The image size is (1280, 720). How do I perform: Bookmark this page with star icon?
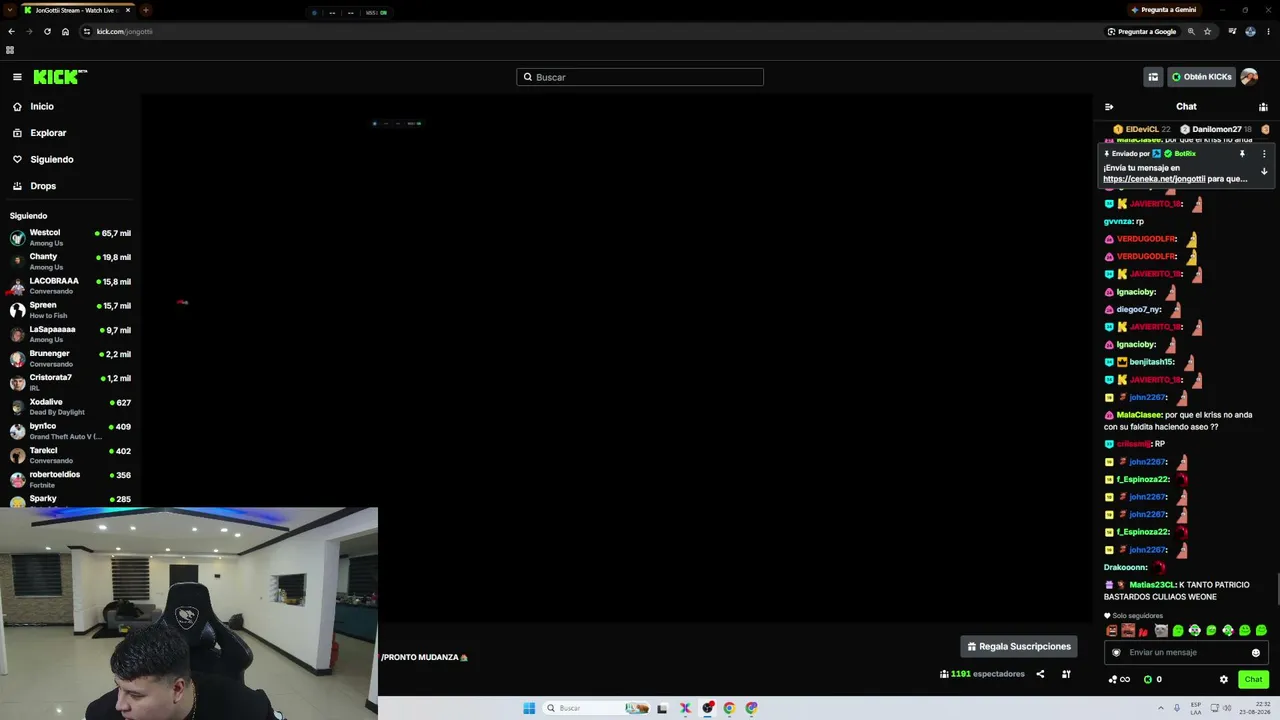coord(1207,31)
